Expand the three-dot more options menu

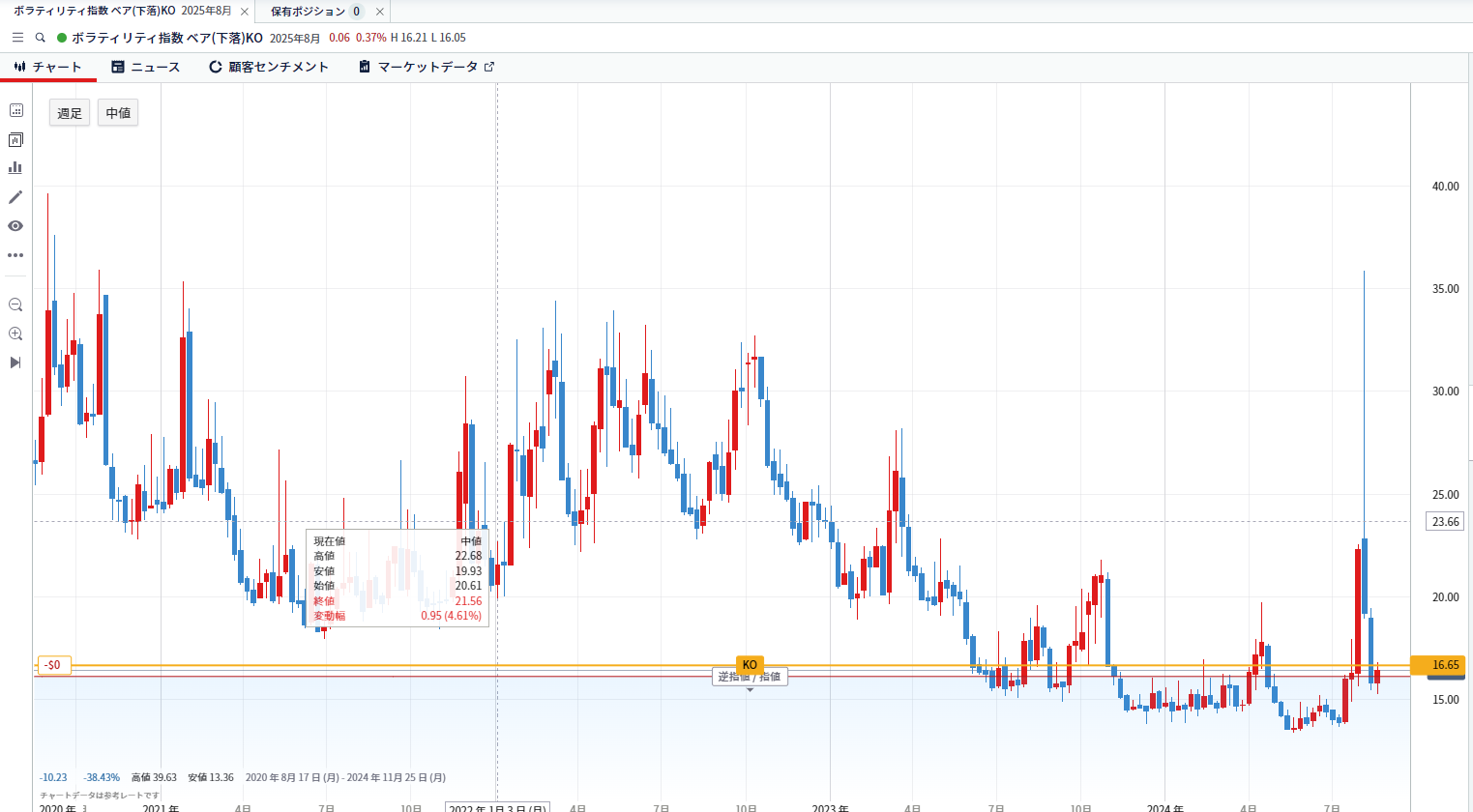15,255
